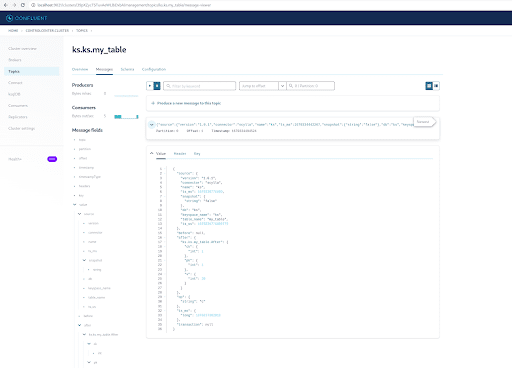Reload the page with browser refresh icon
This screenshot has height=368, width=512.
[x=23, y=5]
